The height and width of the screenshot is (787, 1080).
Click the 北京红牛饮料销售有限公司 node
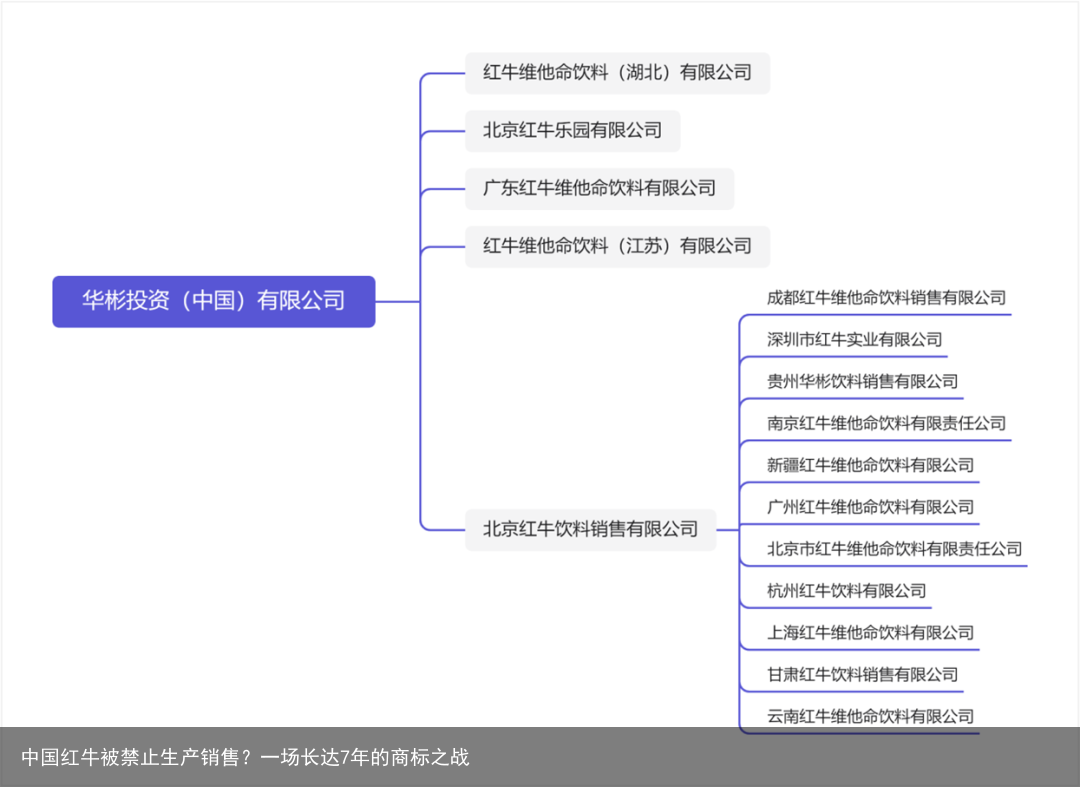pyautogui.click(x=590, y=529)
